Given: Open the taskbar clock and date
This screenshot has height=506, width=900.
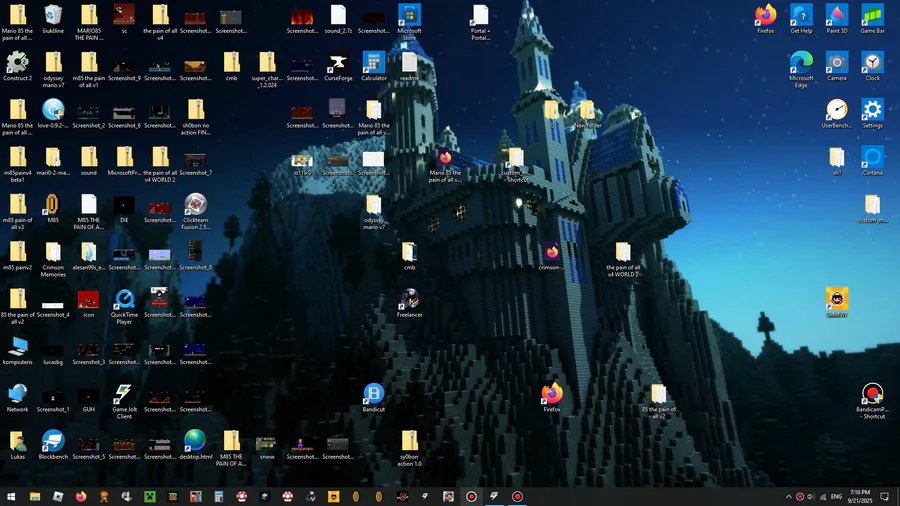Looking at the screenshot, I should 860,497.
